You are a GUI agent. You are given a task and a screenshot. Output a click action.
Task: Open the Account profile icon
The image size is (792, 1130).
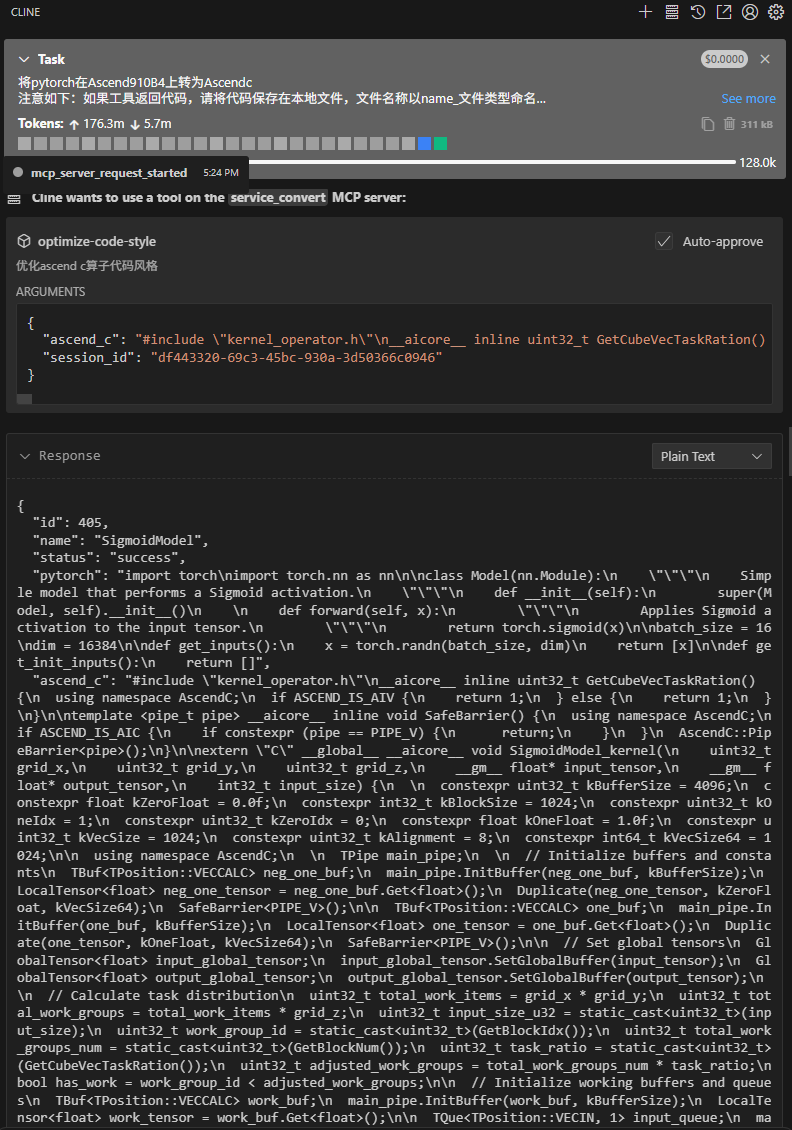[x=750, y=12]
